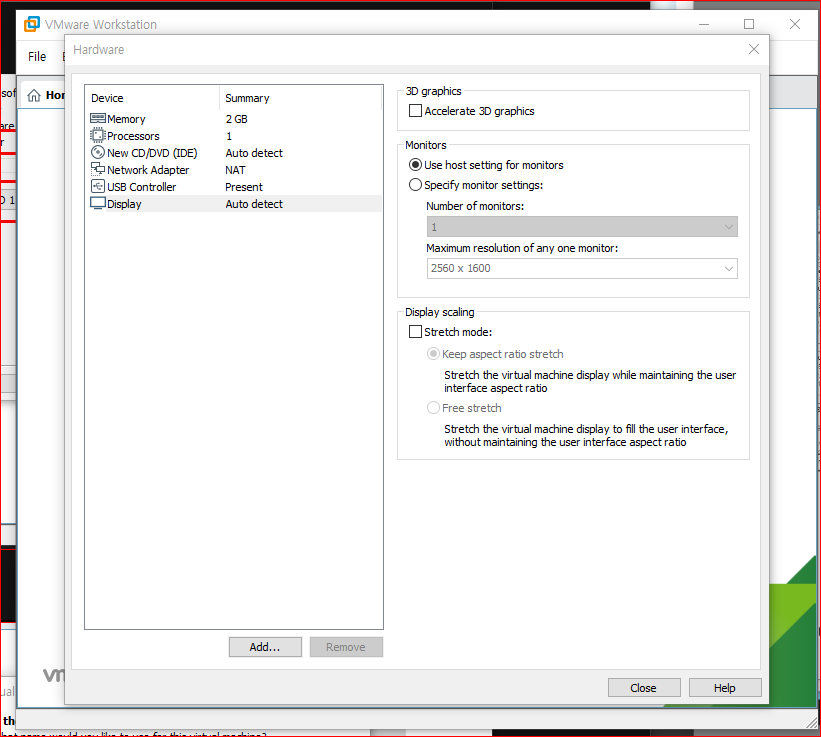Click the Network Adapter icon
This screenshot has height=737, width=821.
point(98,169)
